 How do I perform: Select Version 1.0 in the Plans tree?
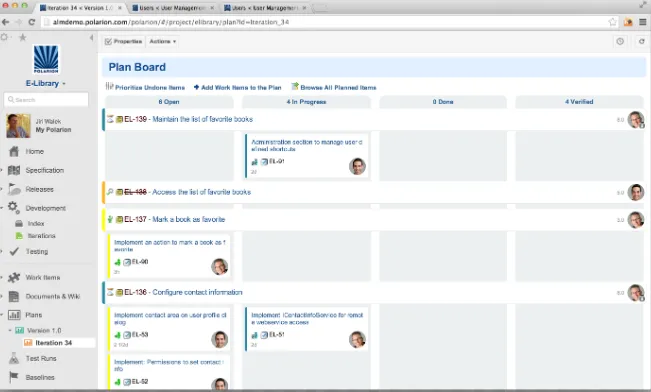[44, 331]
